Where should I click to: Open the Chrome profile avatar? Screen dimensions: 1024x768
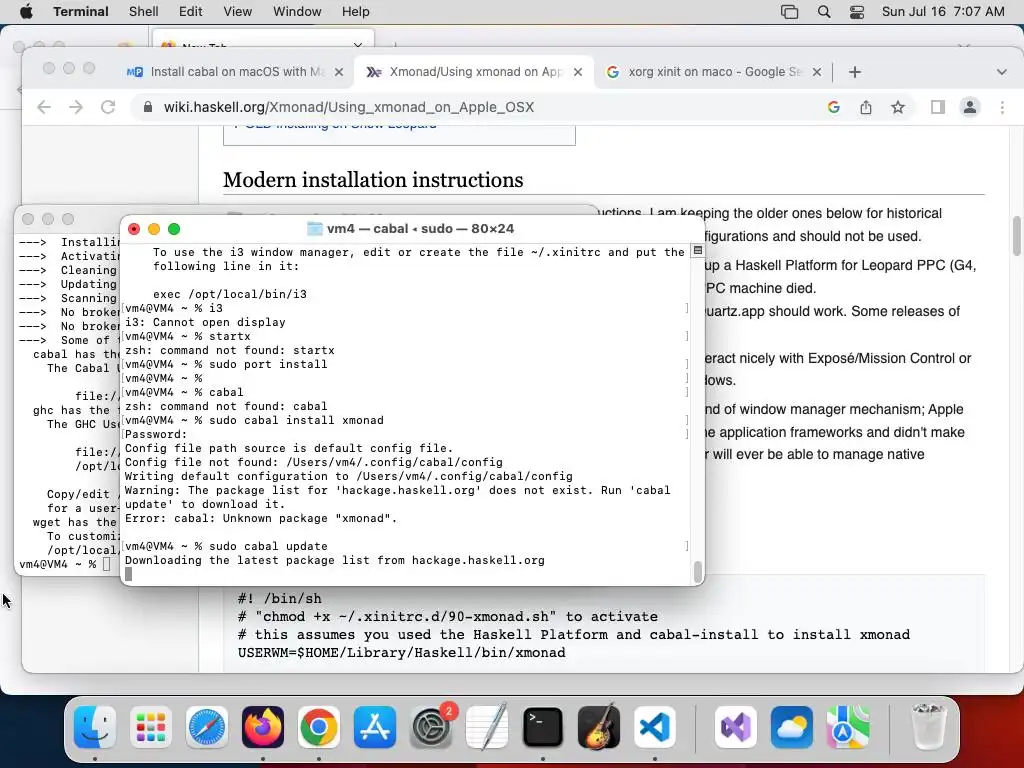coord(970,107)
